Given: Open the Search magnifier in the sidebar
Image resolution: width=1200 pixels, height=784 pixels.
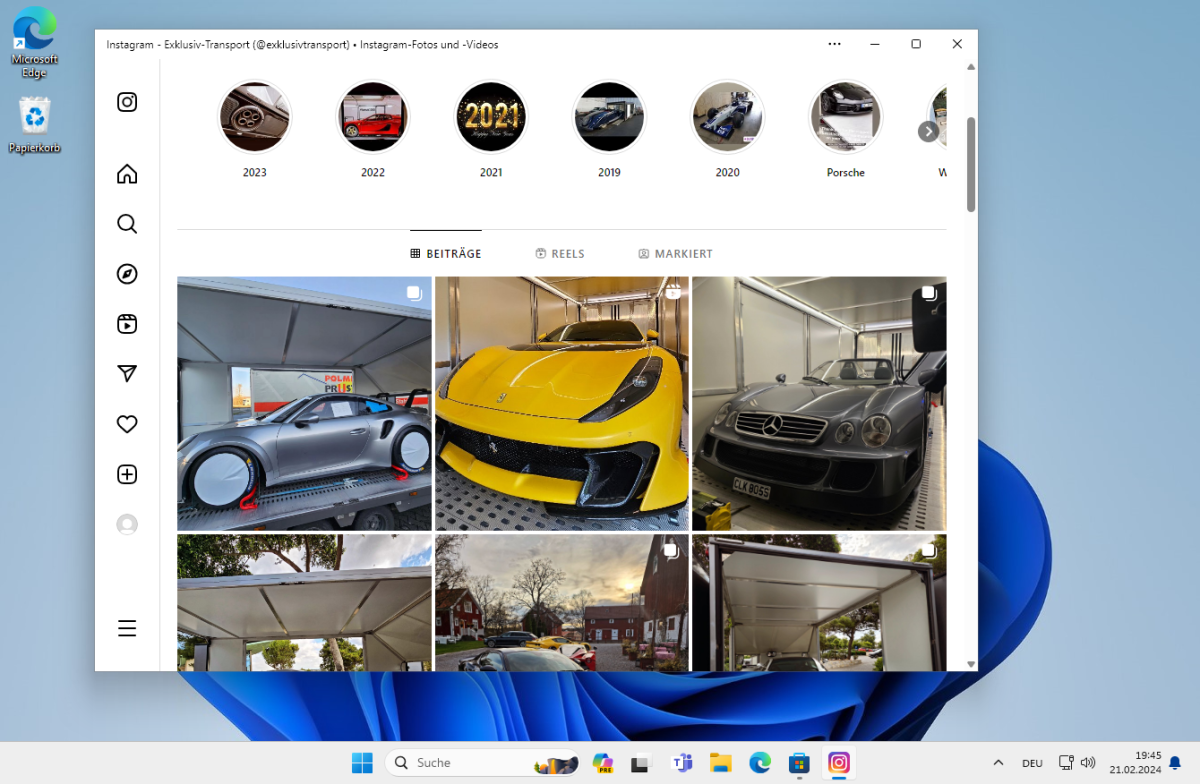Looking at the screenshot, I should pyautogui.click(x=127, y=224).
